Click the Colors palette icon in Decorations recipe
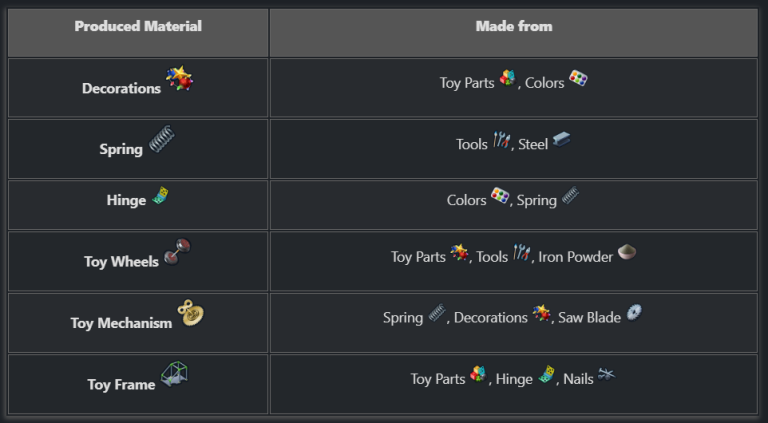 point(578,80)
